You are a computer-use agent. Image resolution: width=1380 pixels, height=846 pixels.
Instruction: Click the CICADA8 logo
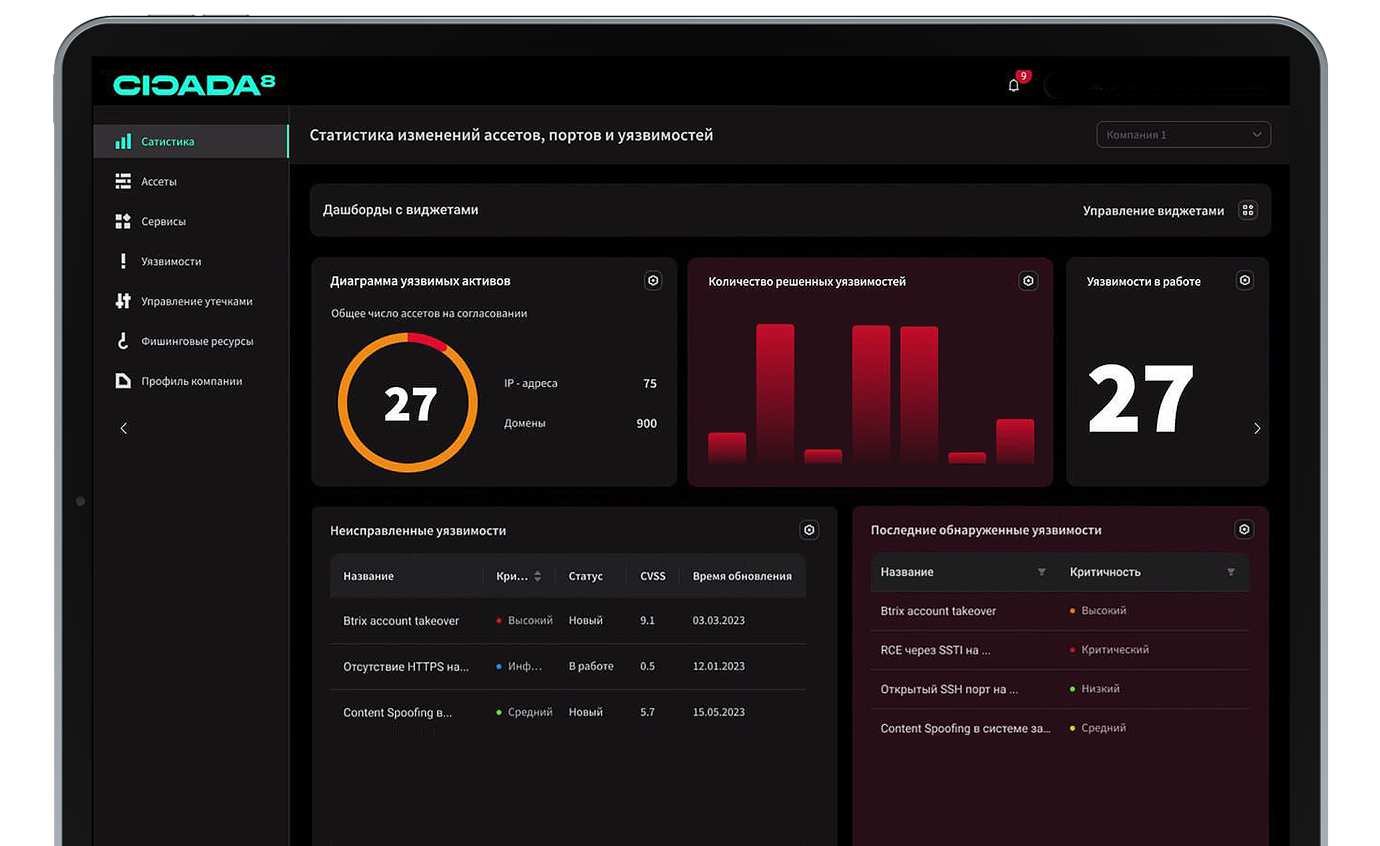click(194, 85)
